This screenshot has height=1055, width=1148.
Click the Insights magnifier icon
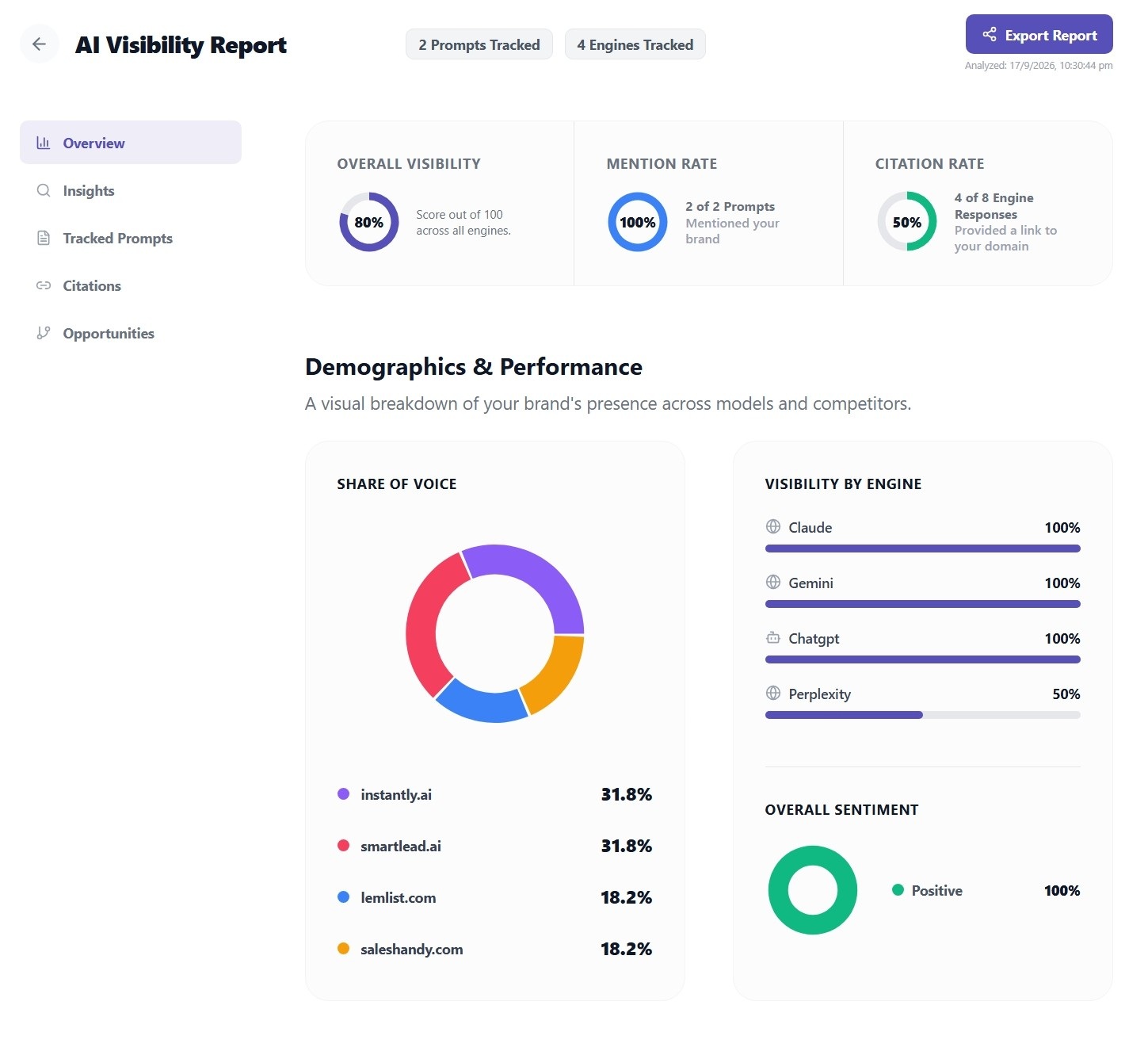pyautogui.click(x=44, y=190)
